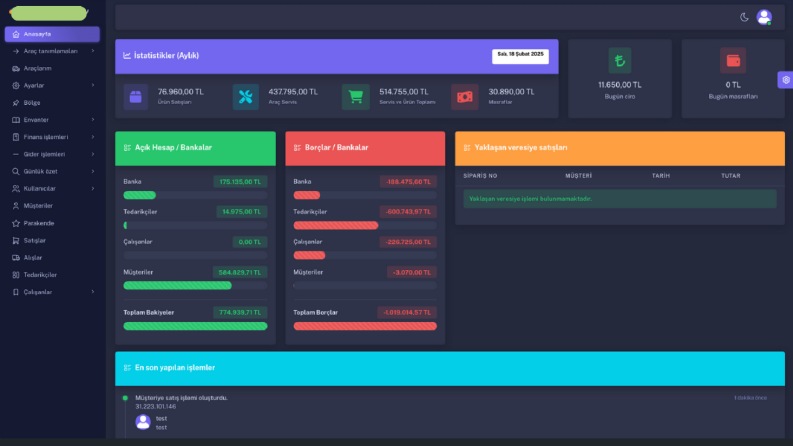This screenshot has width=793, height=446.
Task: Click the Satışlar cart icon in sidebar
Action: point(16,241)
